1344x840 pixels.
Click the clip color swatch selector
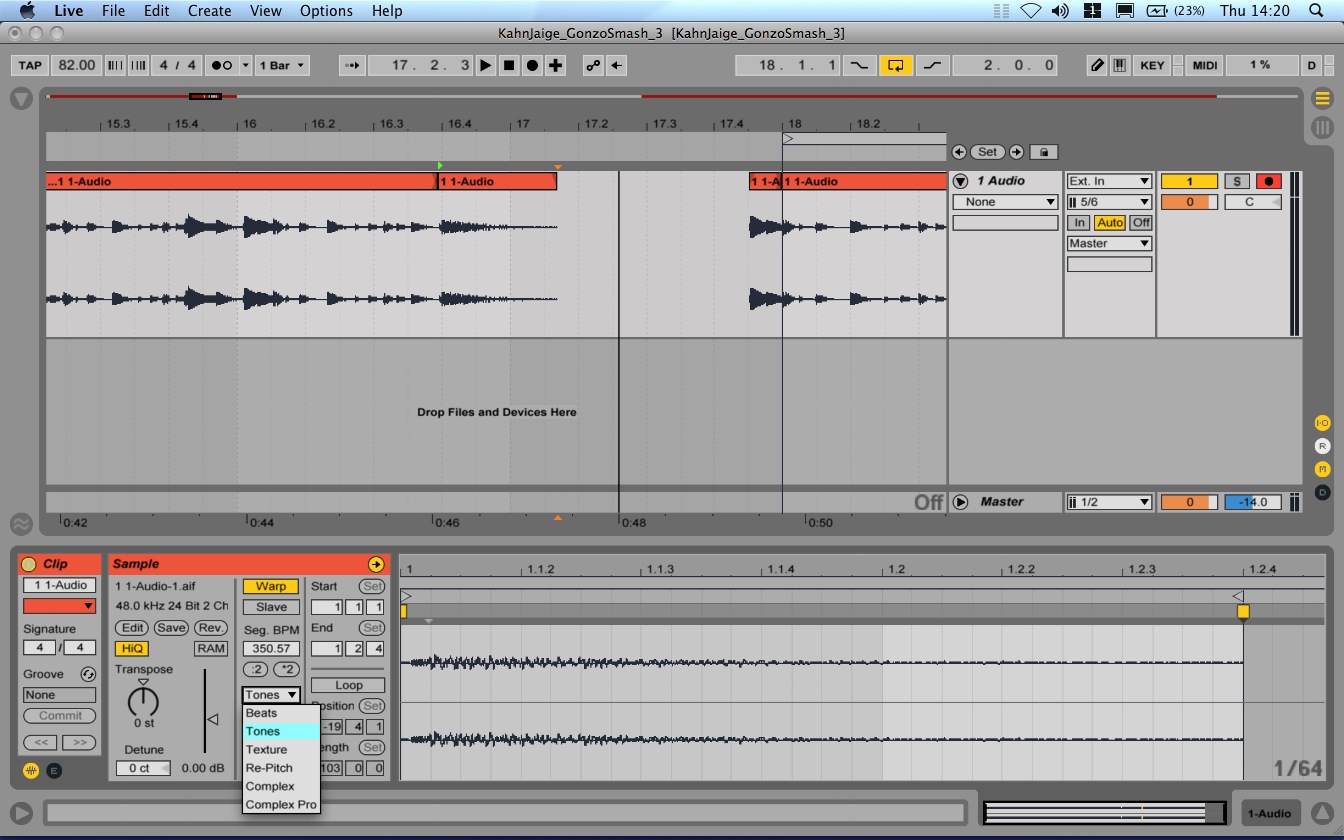click(59, 606)
